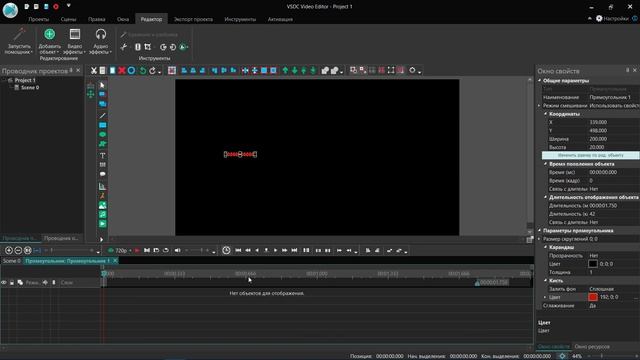Select the green Ellipse shape tool
640x360 pixels.
tap(102, 134)
